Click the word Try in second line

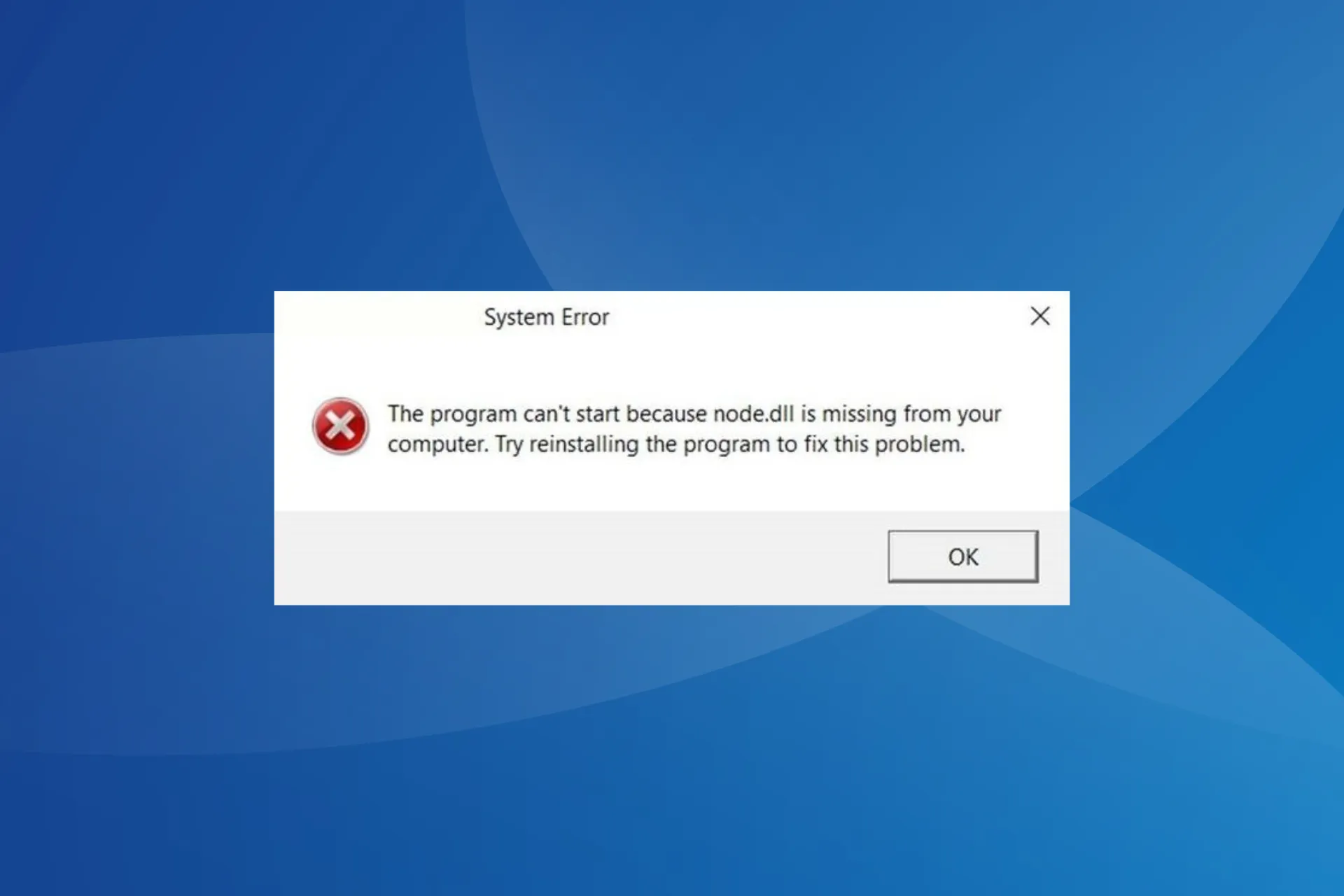point(509,444)
